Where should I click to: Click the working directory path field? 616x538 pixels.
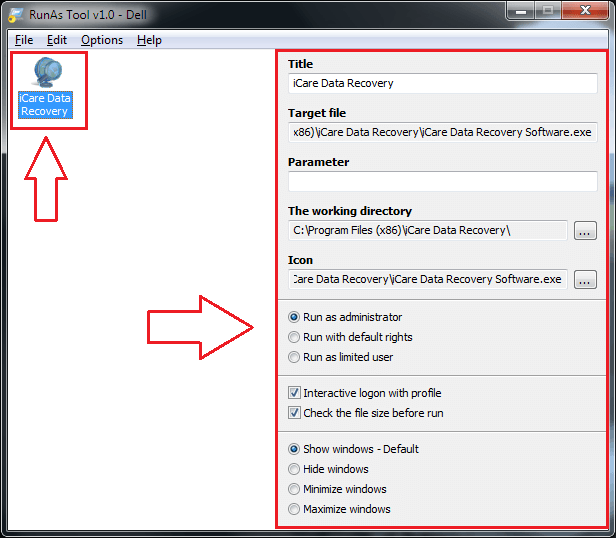428,230
